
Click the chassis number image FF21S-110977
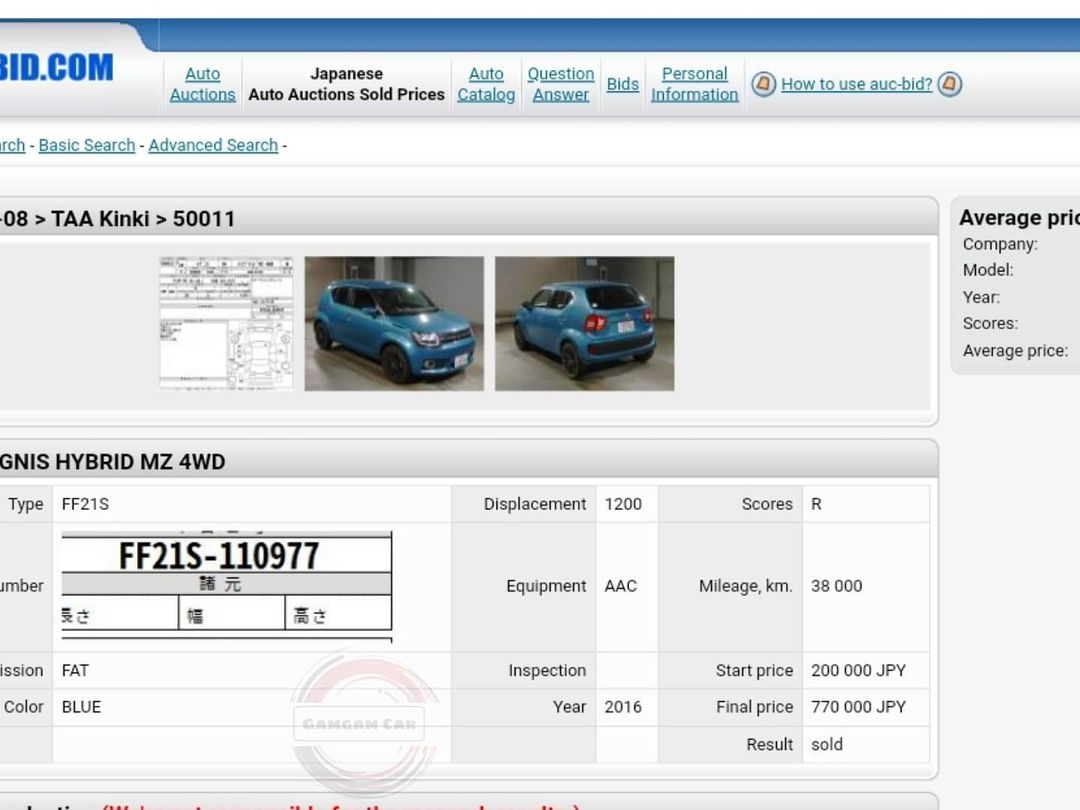click(x=227, y=586)
